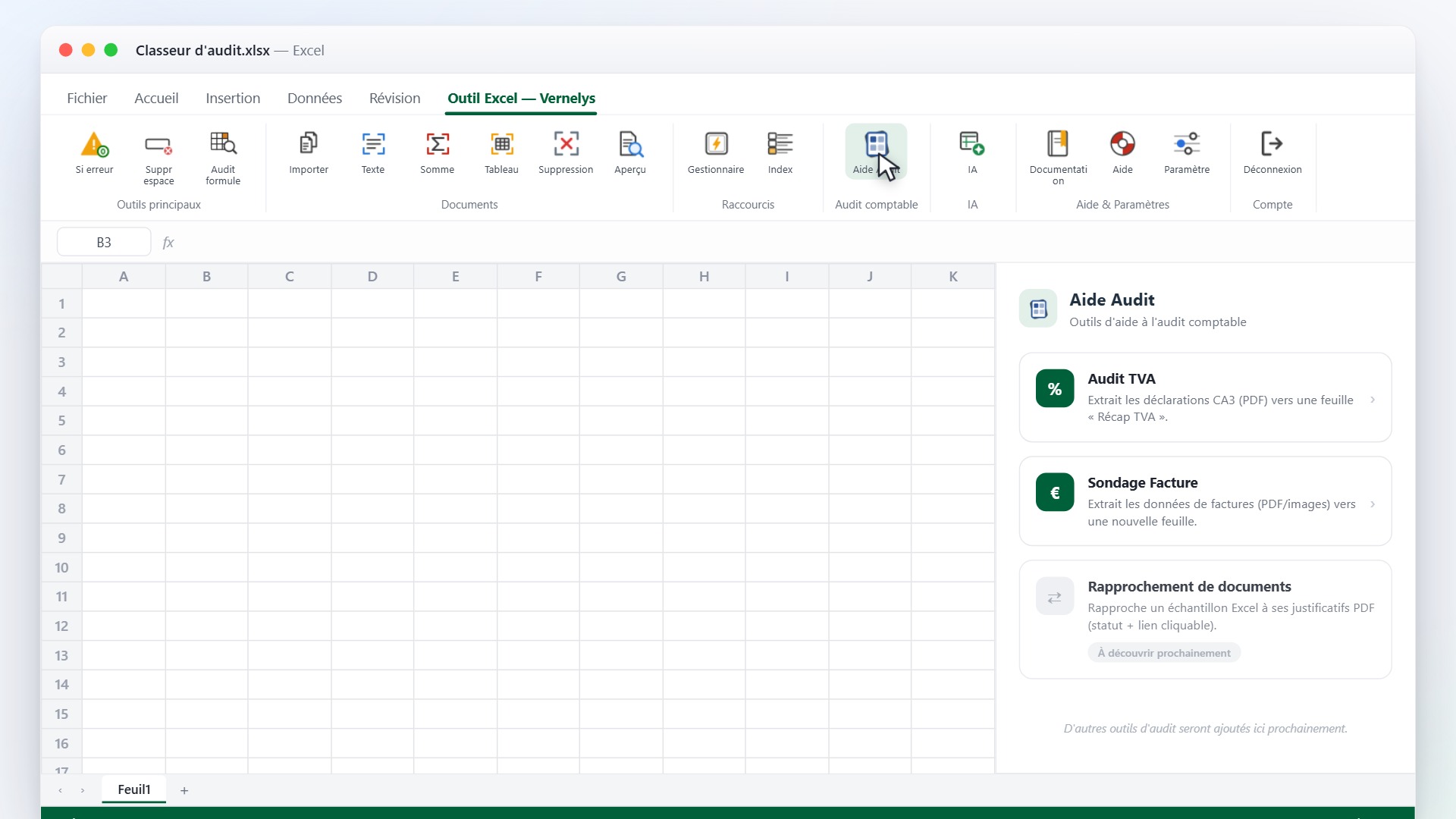Click the fx insert function icon
1456x819 pixels.
pos(168,243)
